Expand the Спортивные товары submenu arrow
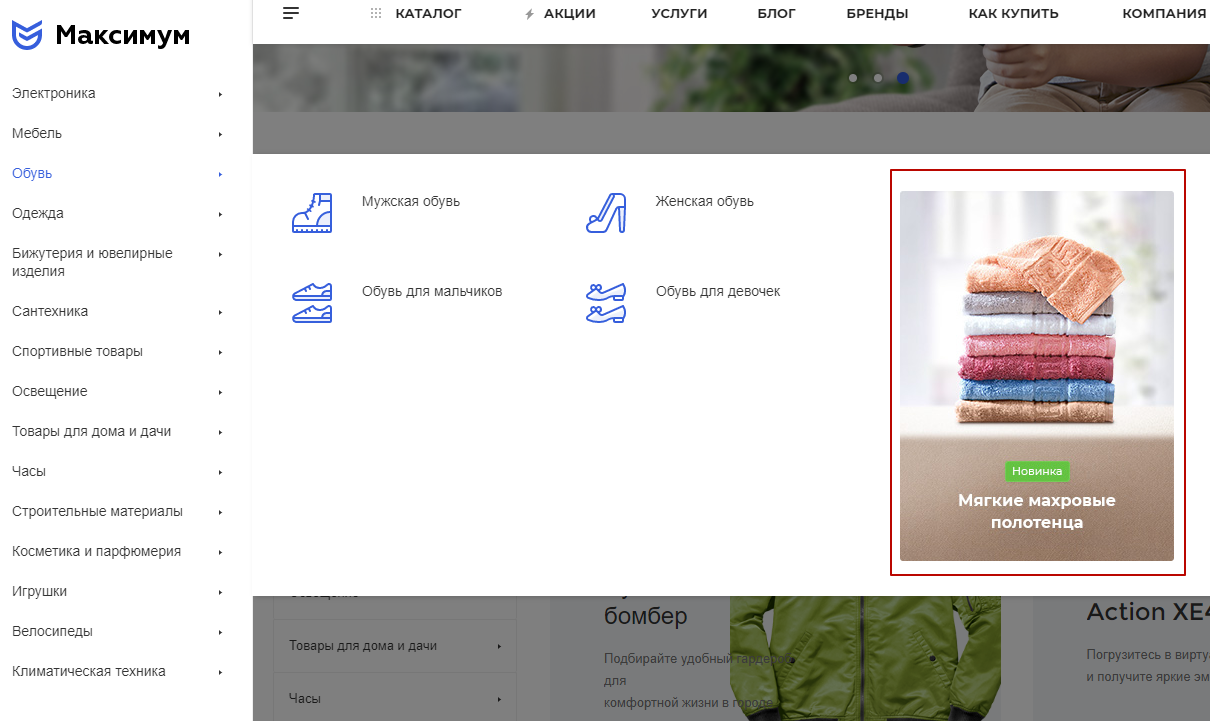The image size is (1210, 721). point(220,352)
